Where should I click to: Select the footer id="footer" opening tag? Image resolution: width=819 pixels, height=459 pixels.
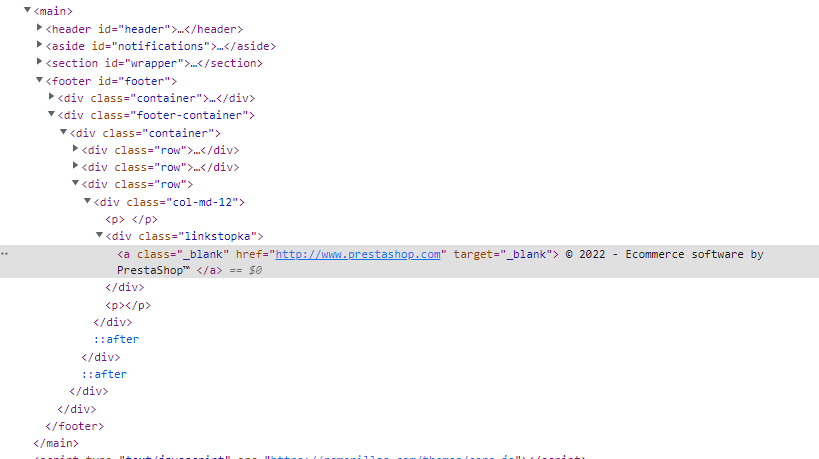point(111,81)
